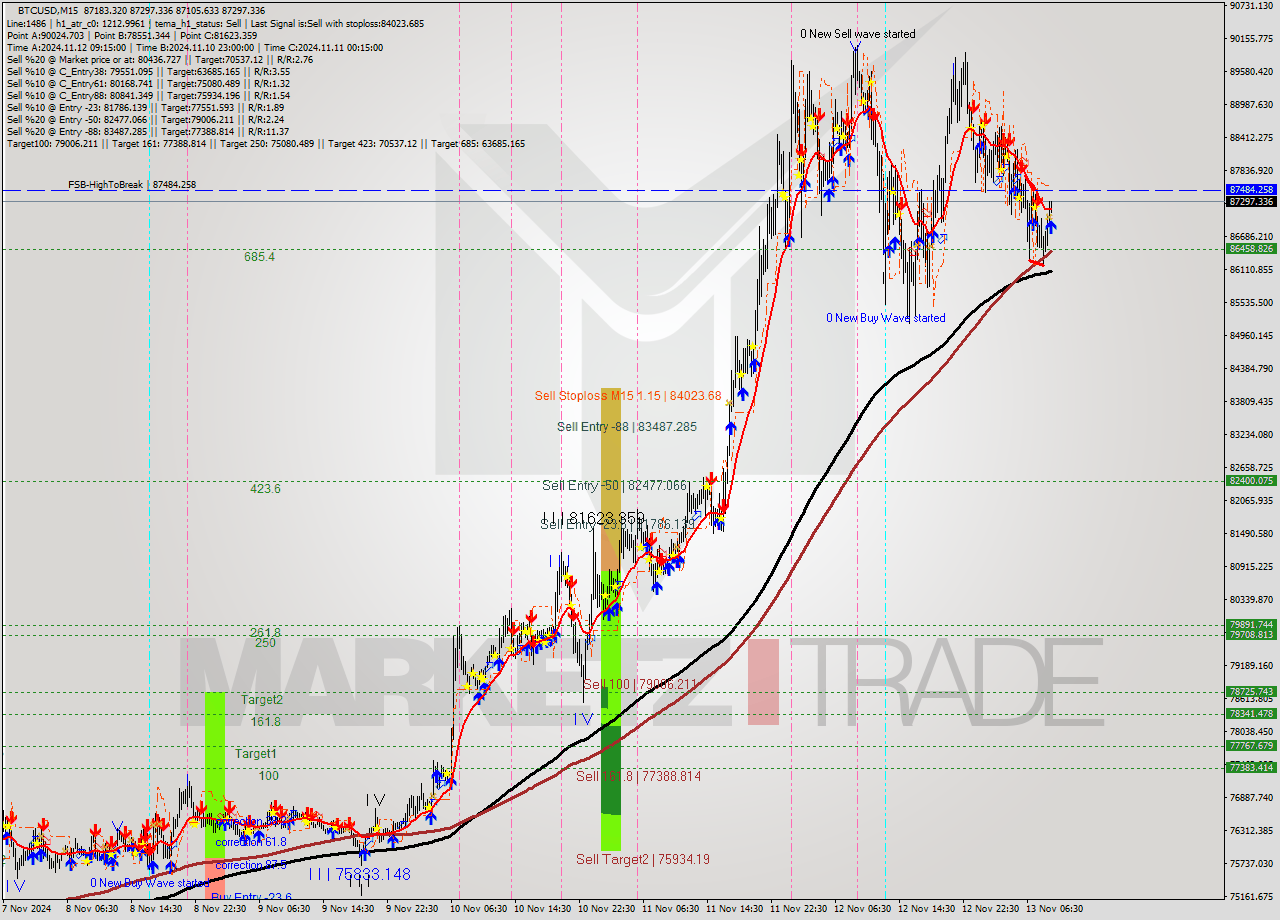1280x920 pixels.
Task: Select the green 250 level label
Action: (x=265, y=643)
